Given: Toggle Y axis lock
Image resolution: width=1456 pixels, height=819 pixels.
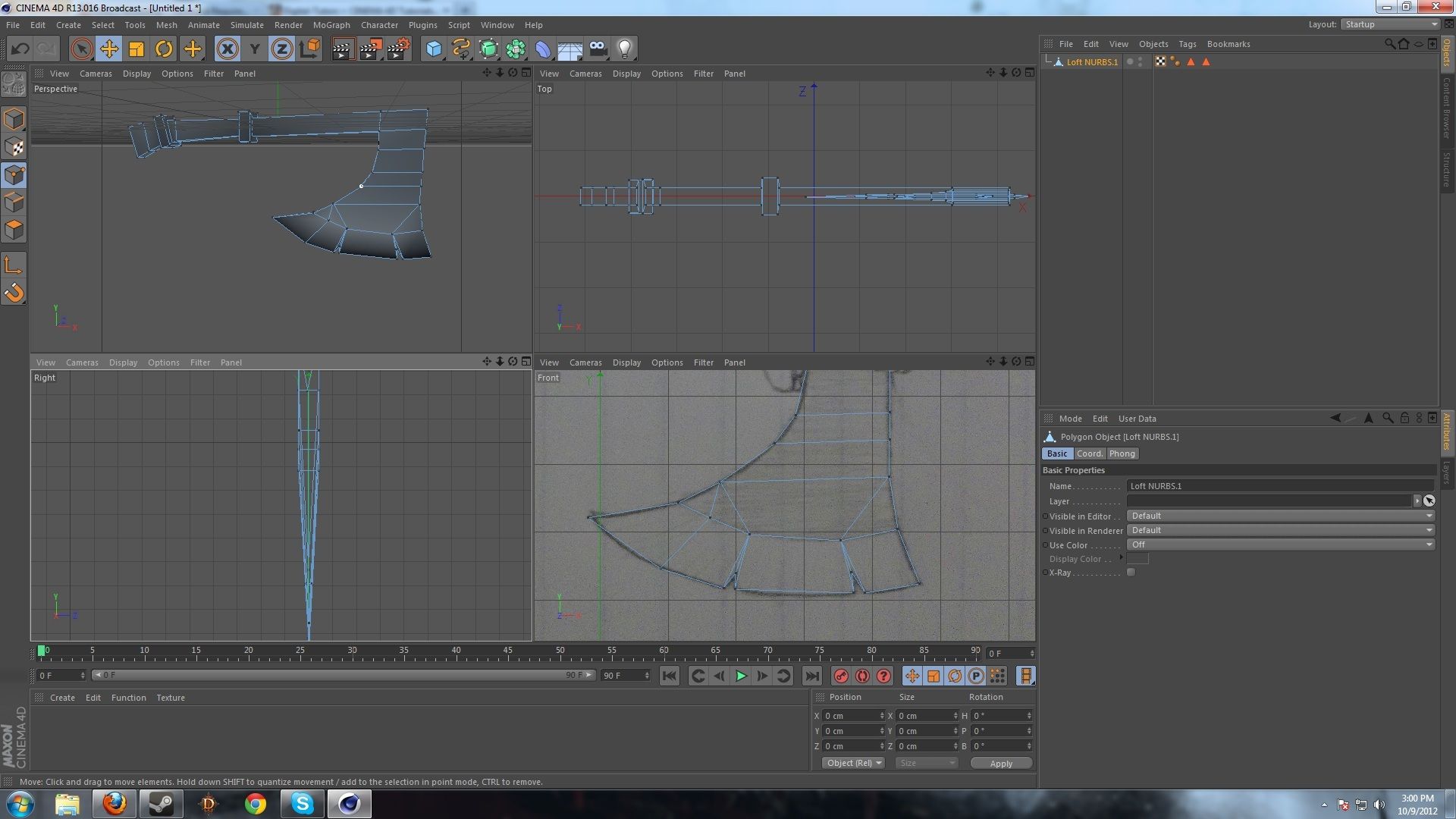Looking at the screenshot, I should point(255,49).
